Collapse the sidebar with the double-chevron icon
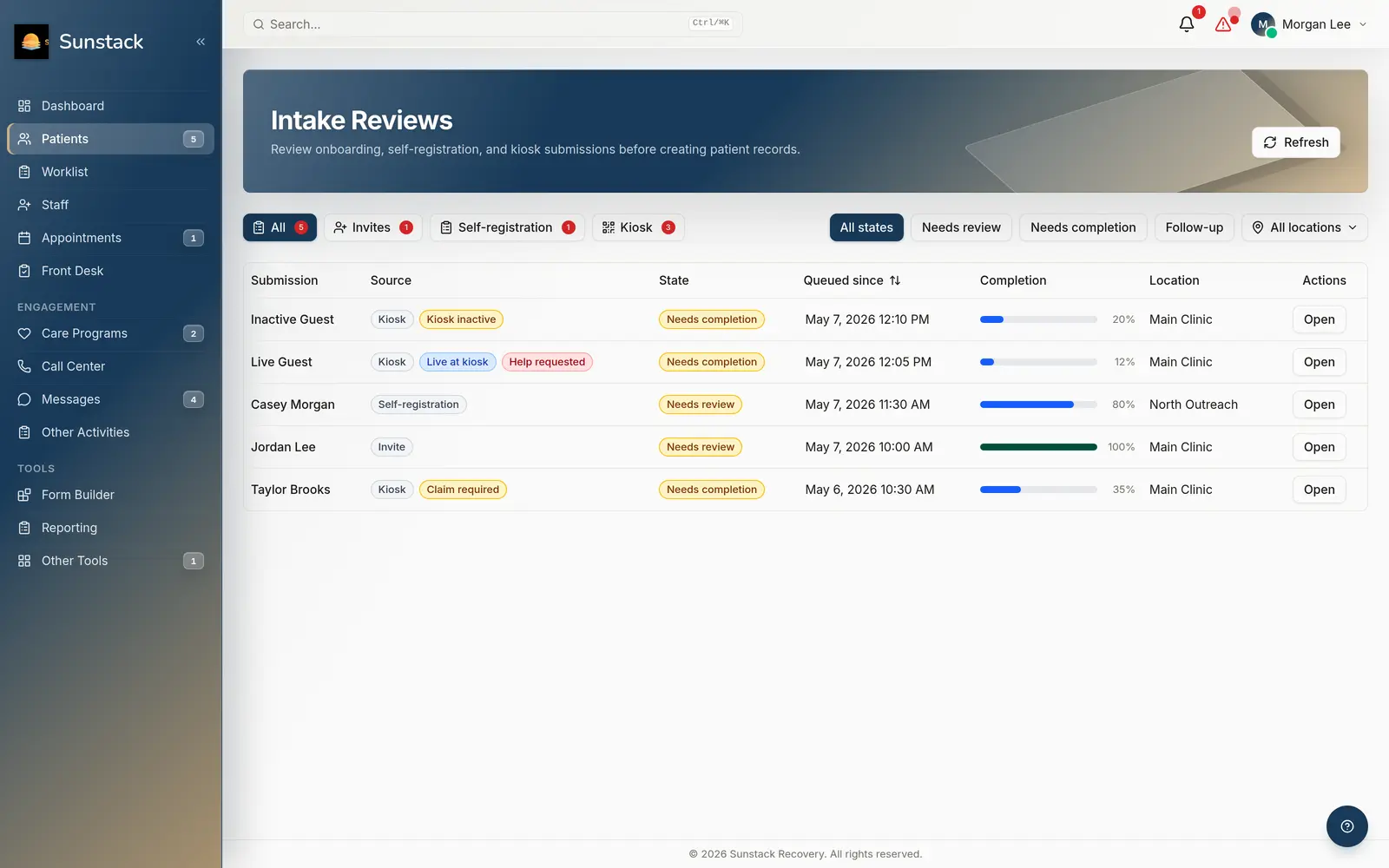 pos(201,42)
